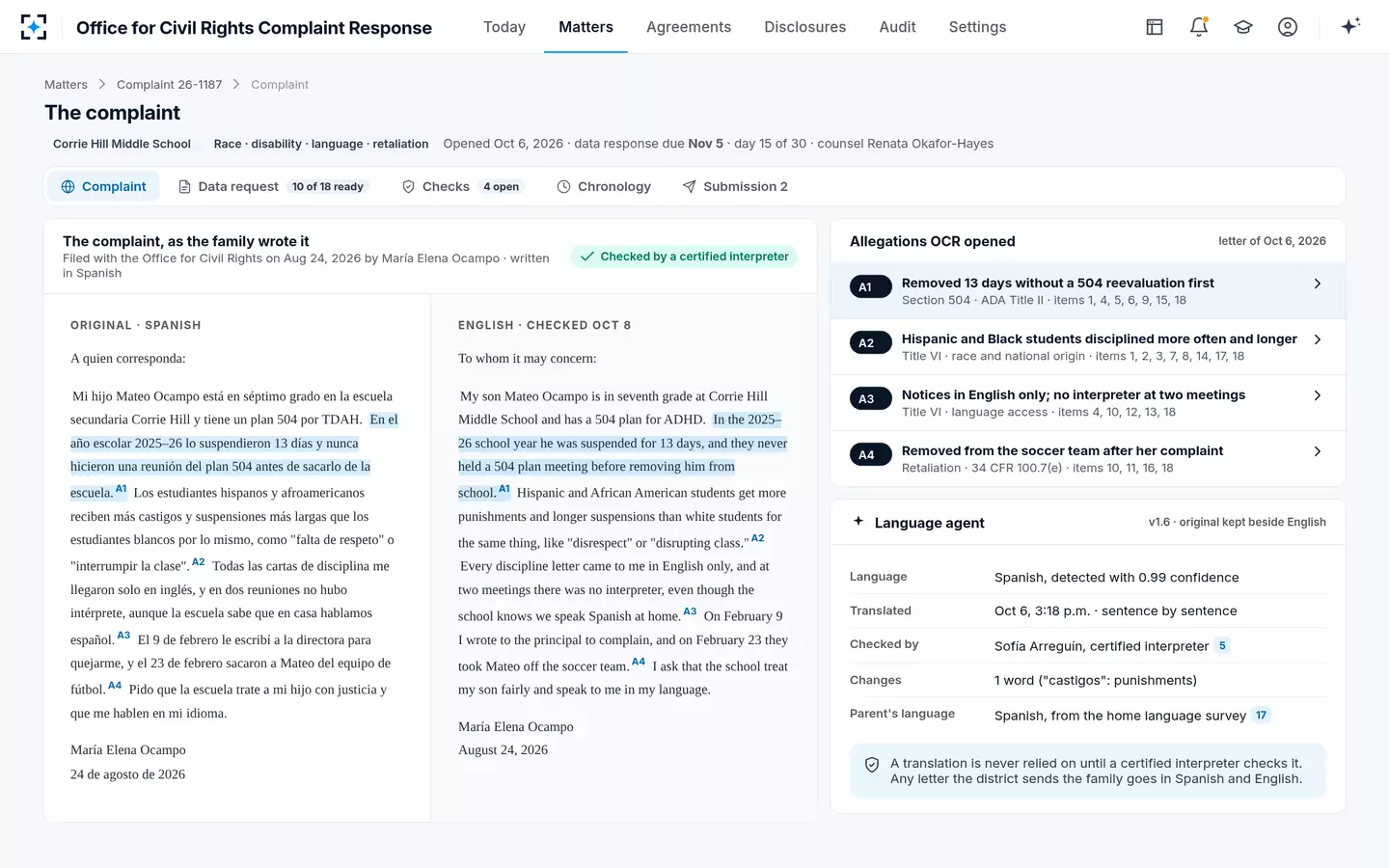Open the sparkle AI assistant icon
Screen dimensions: 1389x868
point(1350,26)
